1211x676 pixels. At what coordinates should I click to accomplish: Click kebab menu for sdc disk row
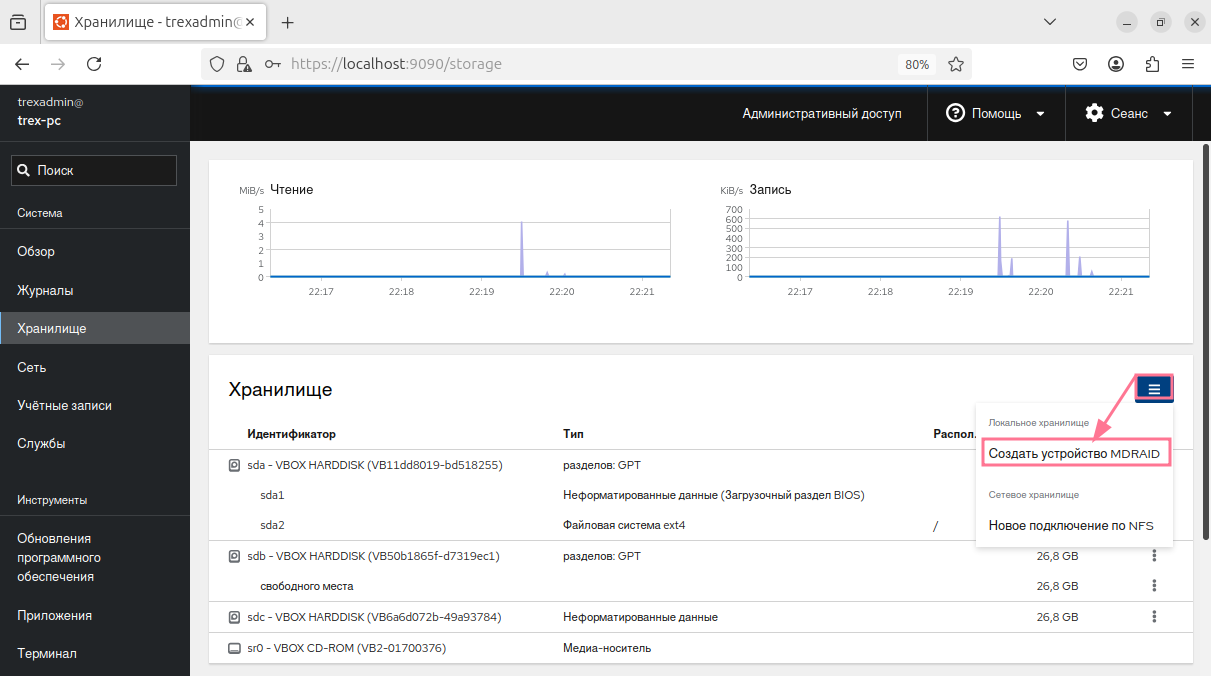pyautogui.click(x=1154, y=617)
